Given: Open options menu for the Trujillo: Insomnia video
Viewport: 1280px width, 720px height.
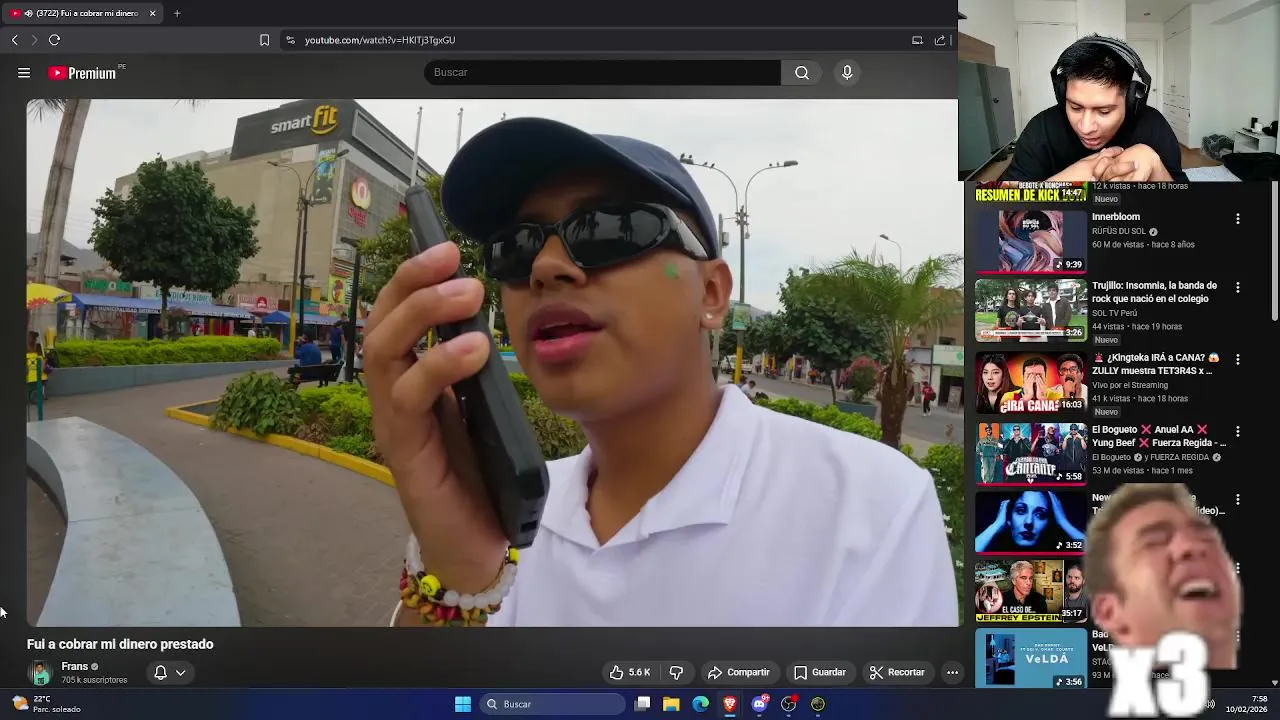Looking at the screenshot, I should pos(1238,288).
